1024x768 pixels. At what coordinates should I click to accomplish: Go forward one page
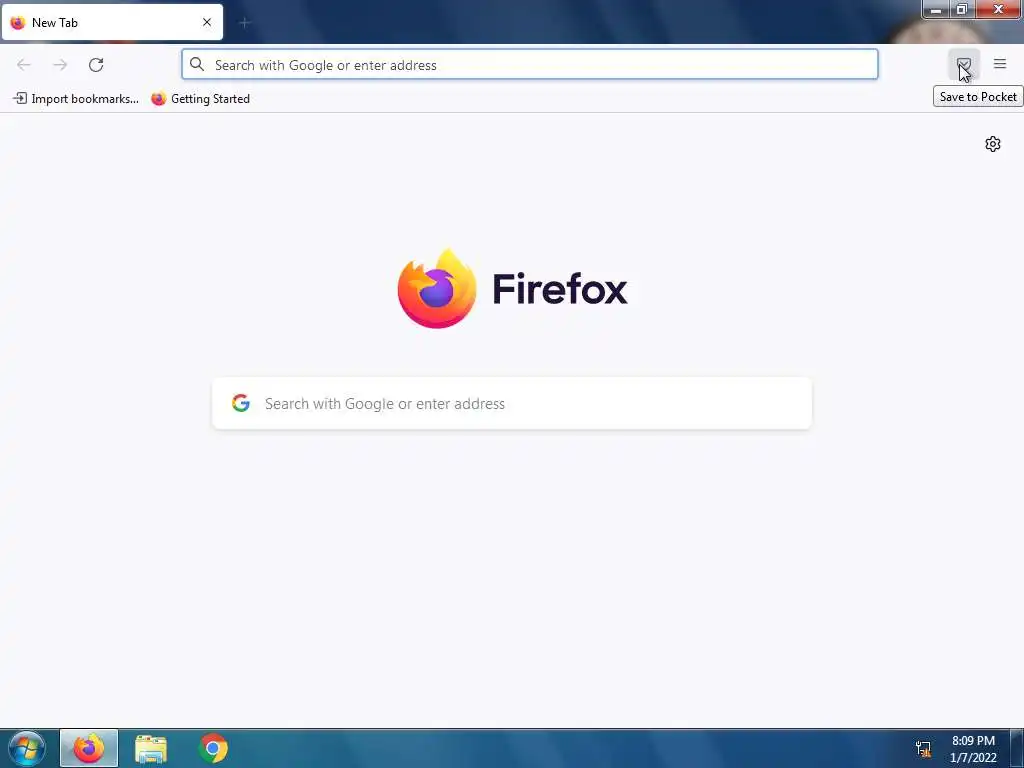pyautogui.click(x=60, y=65)
